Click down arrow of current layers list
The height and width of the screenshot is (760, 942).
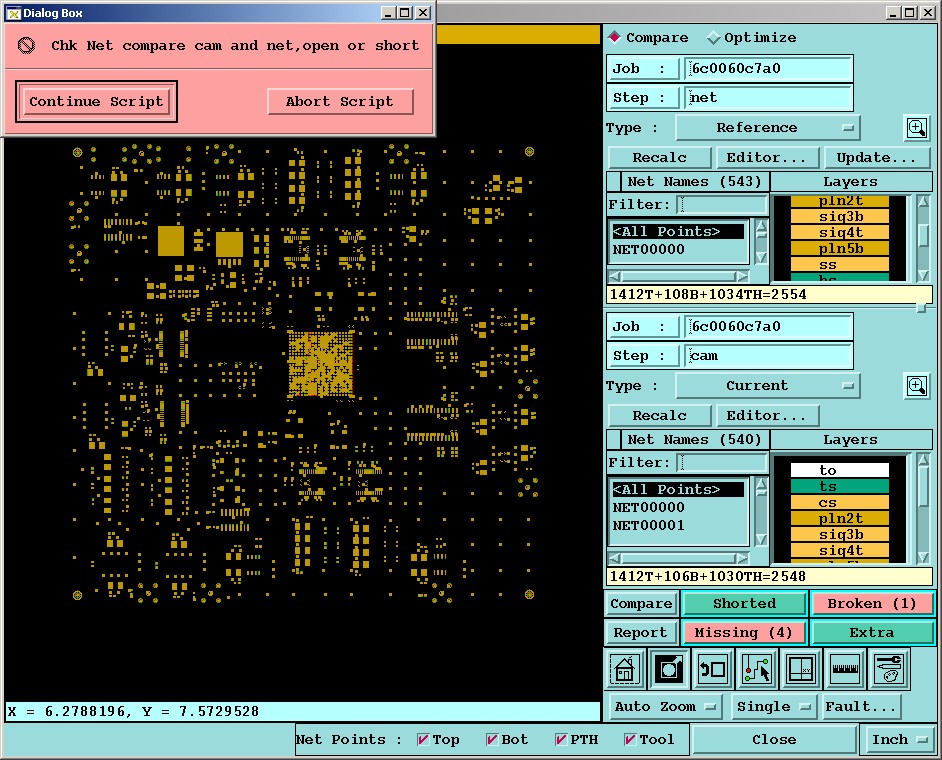coord(923,558)
